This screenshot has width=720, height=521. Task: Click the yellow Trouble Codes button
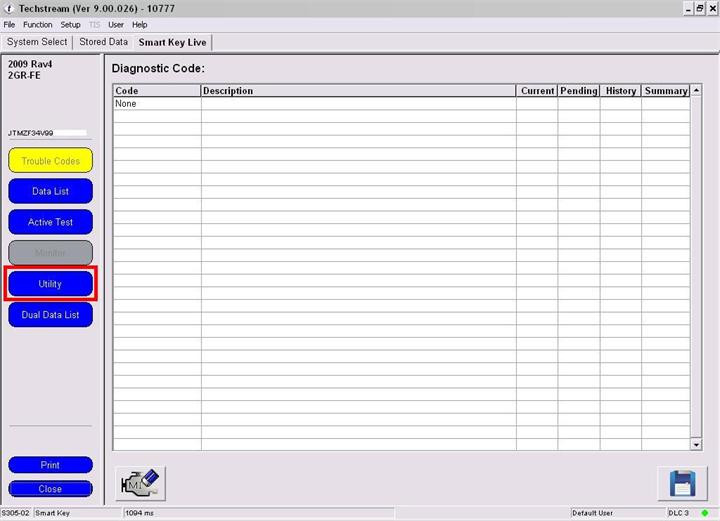pyautogui.click(x=51, y=161)
